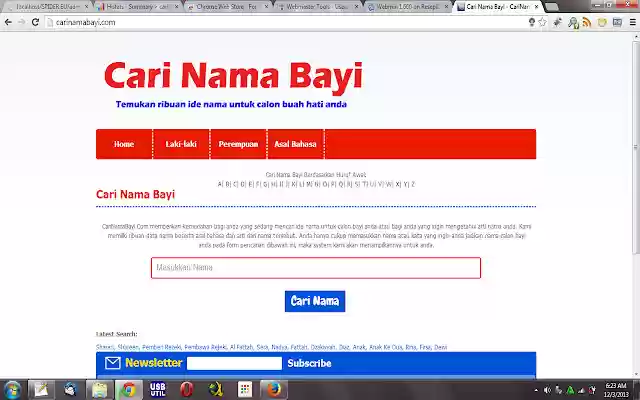Click the address bar URL
The image size is (640, 400).
coord(86,22)
